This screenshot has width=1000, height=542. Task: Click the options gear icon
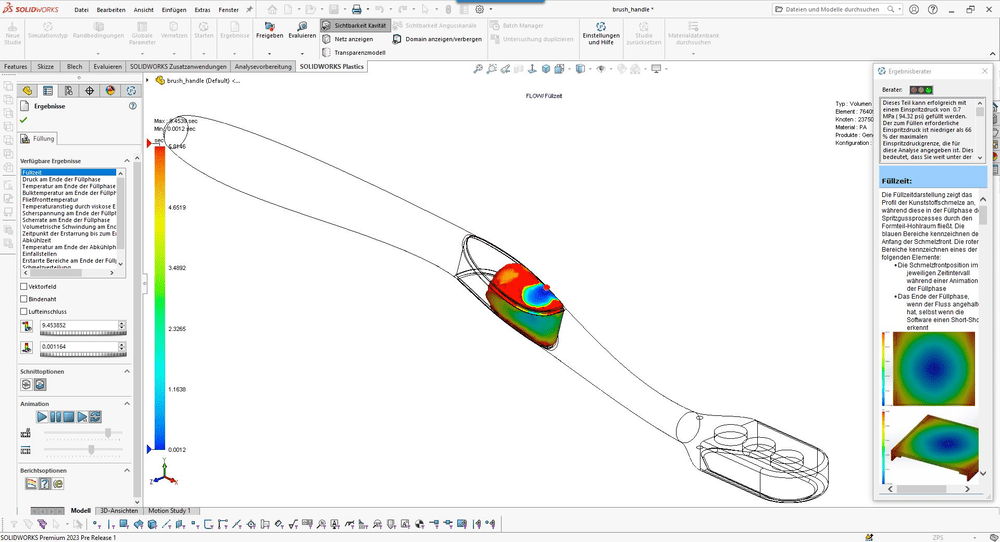click(480, 10)
